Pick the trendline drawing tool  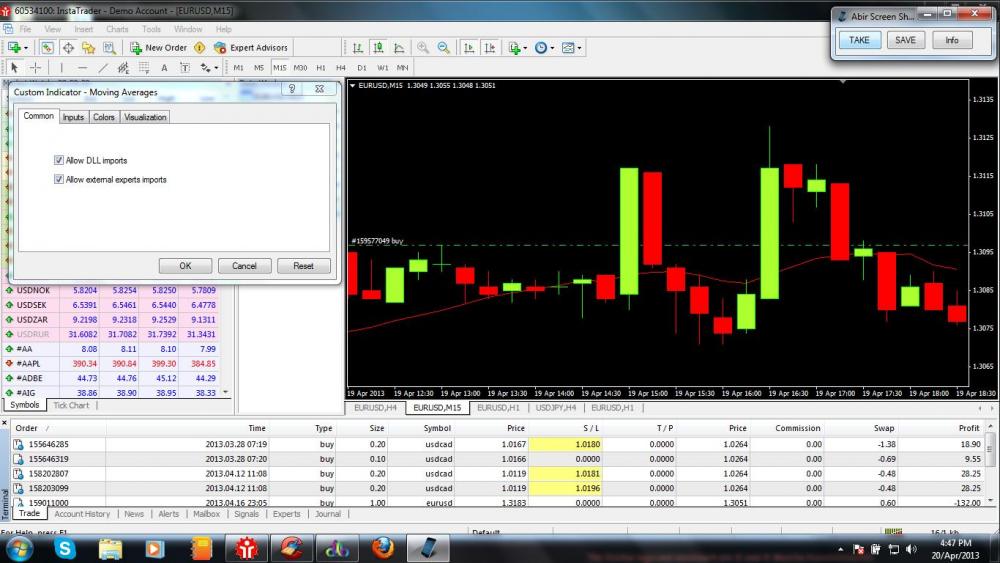click(103, 68)
